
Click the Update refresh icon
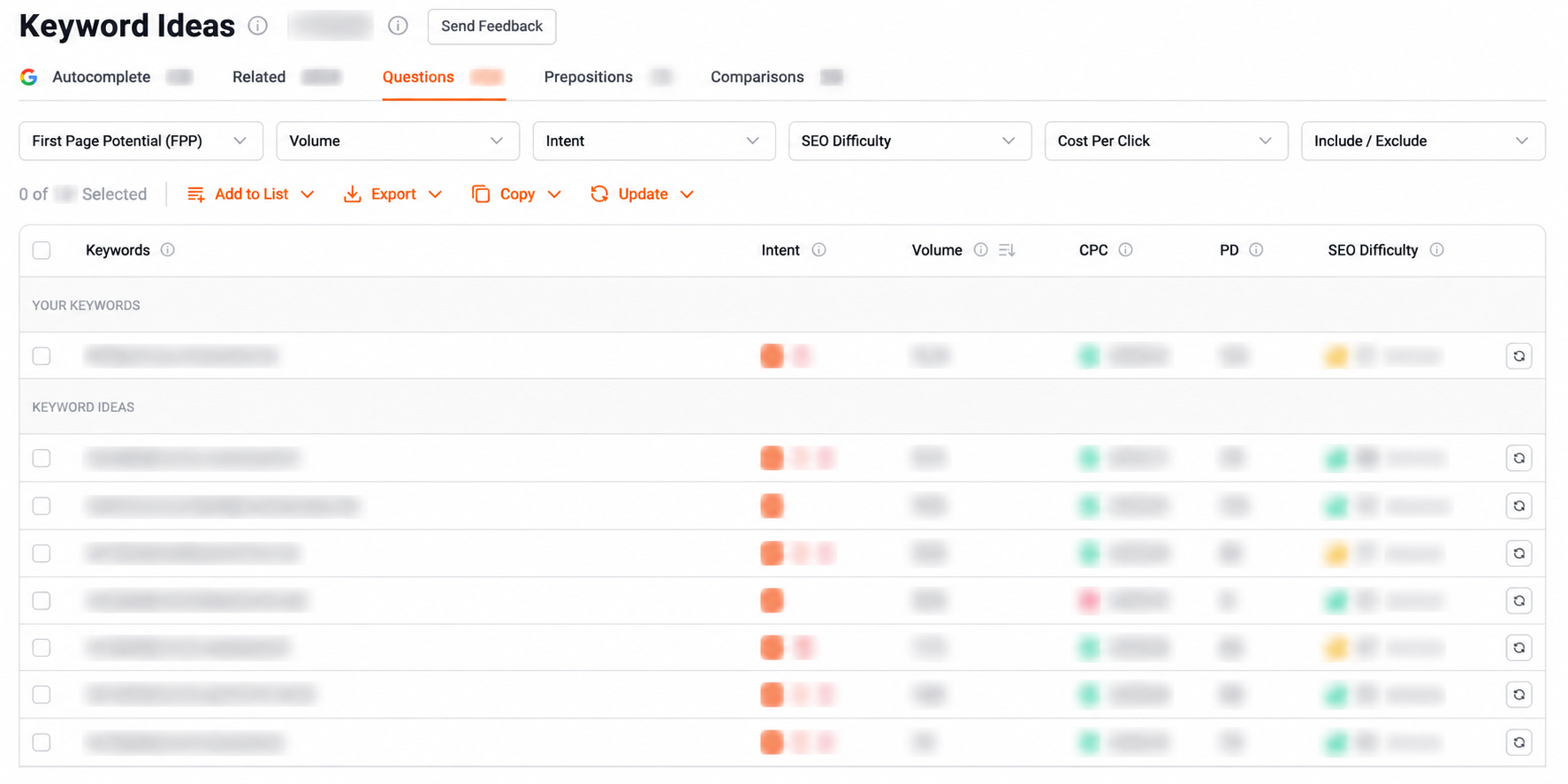click(x=599, y=194)
